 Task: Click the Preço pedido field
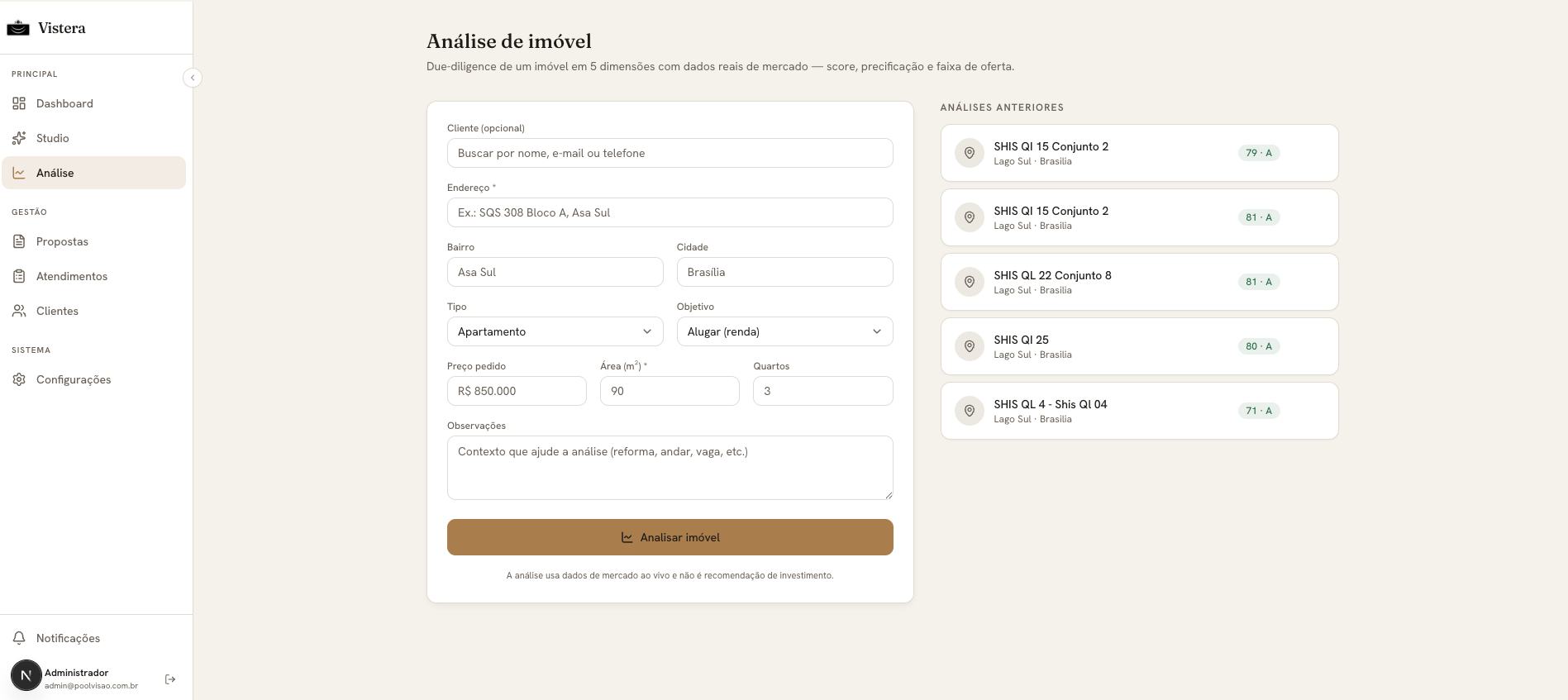click(x=517, y=391)
